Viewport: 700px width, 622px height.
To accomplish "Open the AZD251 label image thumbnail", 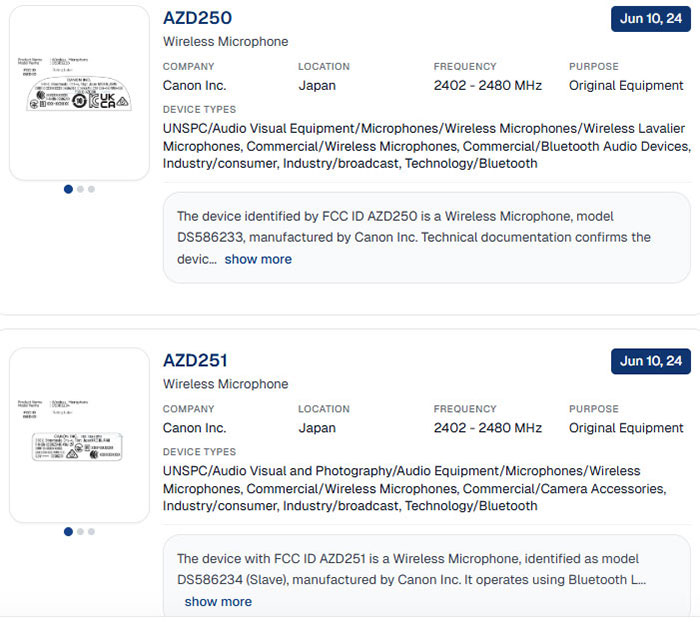I will click(79, 435).
